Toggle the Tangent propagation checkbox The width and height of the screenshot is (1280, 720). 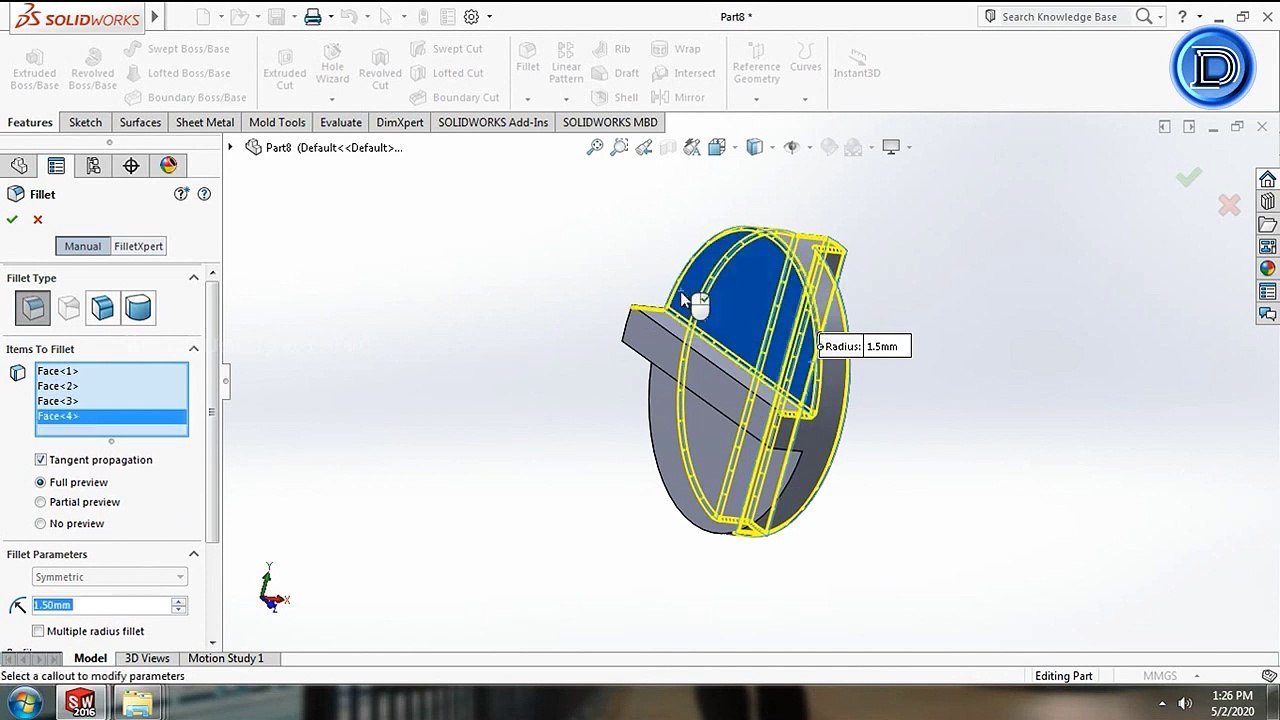41,460
